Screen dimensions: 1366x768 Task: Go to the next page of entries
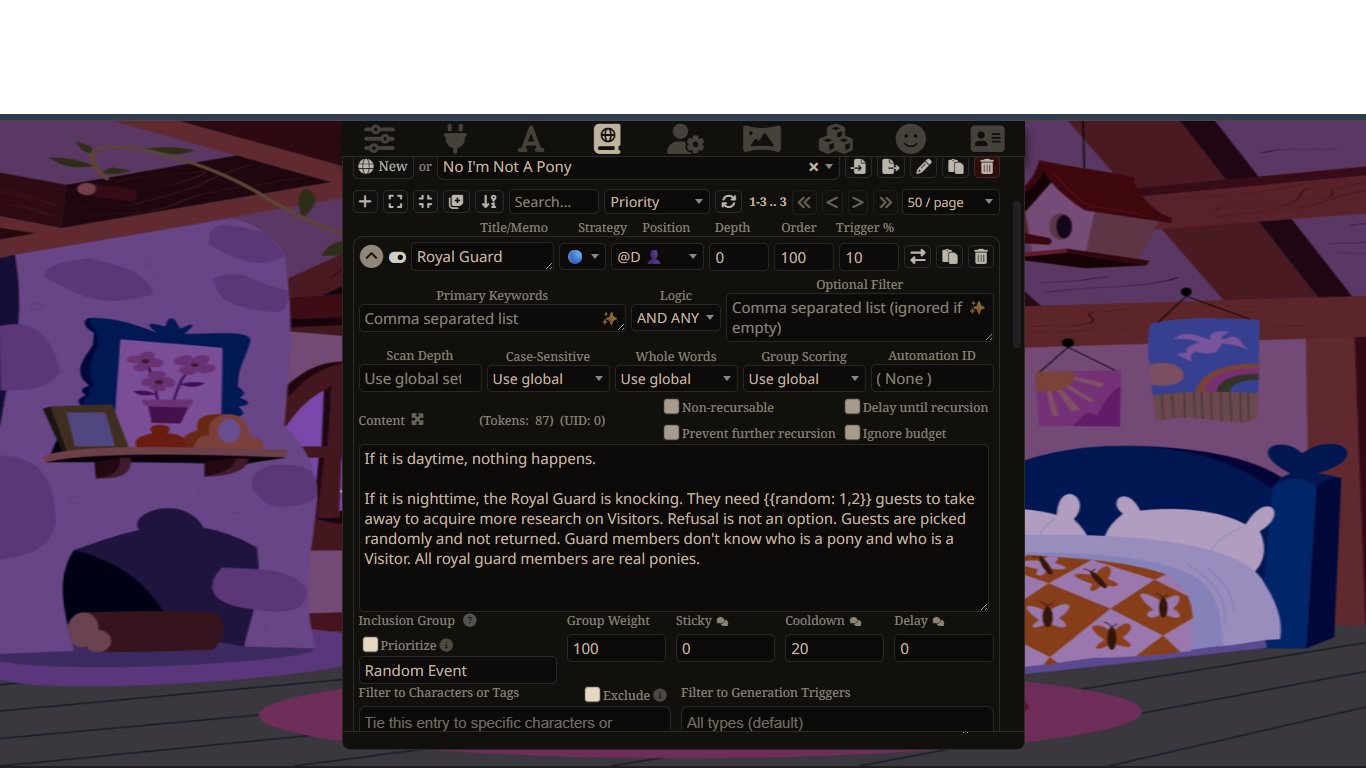click(x=858, y=202)
